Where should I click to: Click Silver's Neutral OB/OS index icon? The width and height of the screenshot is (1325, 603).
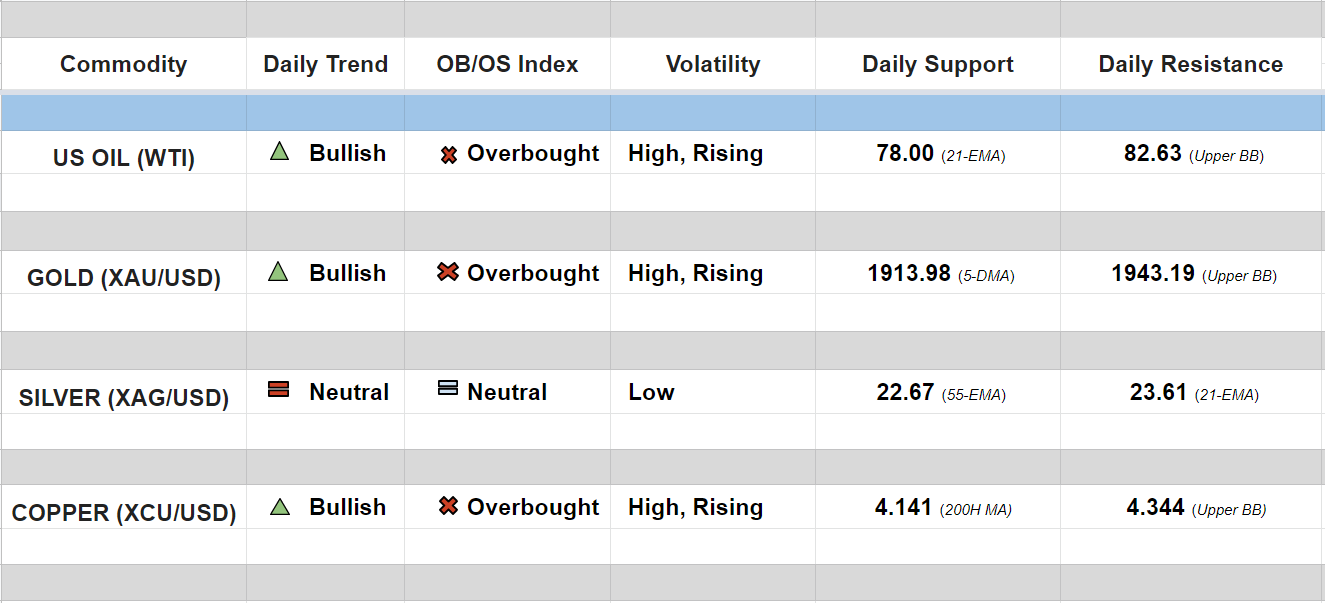tap(448, 388)
